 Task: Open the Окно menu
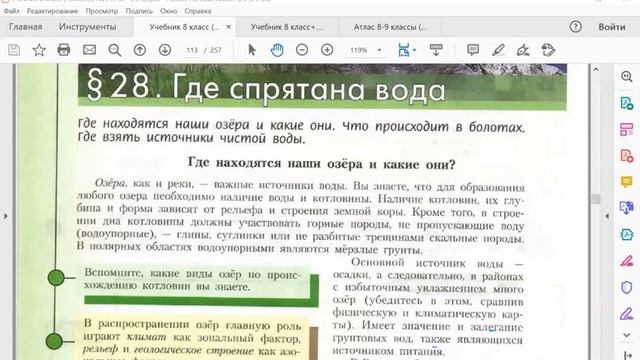click(x=169, y=11)
